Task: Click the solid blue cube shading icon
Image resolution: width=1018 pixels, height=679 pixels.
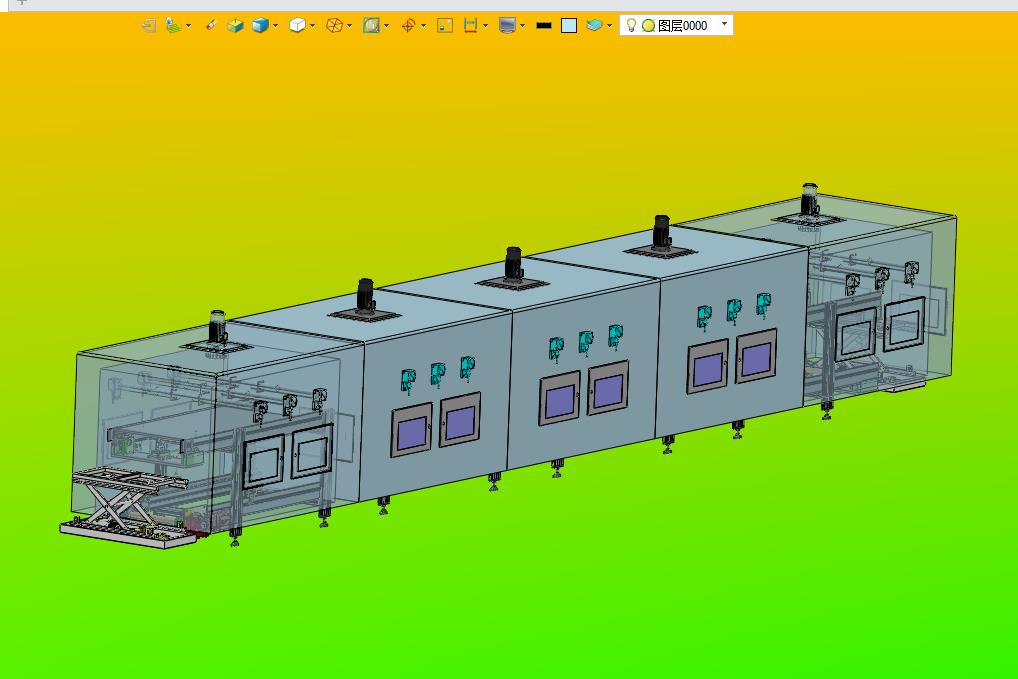Action: click(x=260, y=25)
